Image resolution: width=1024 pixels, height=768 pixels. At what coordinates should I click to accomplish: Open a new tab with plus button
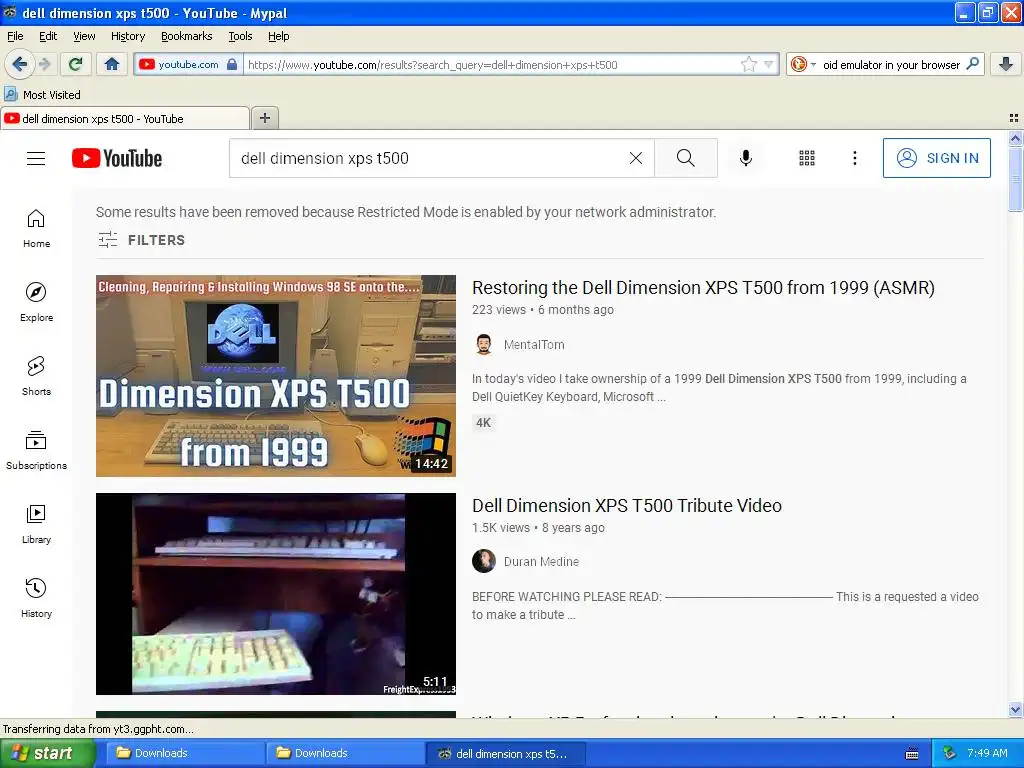point(264,118)
